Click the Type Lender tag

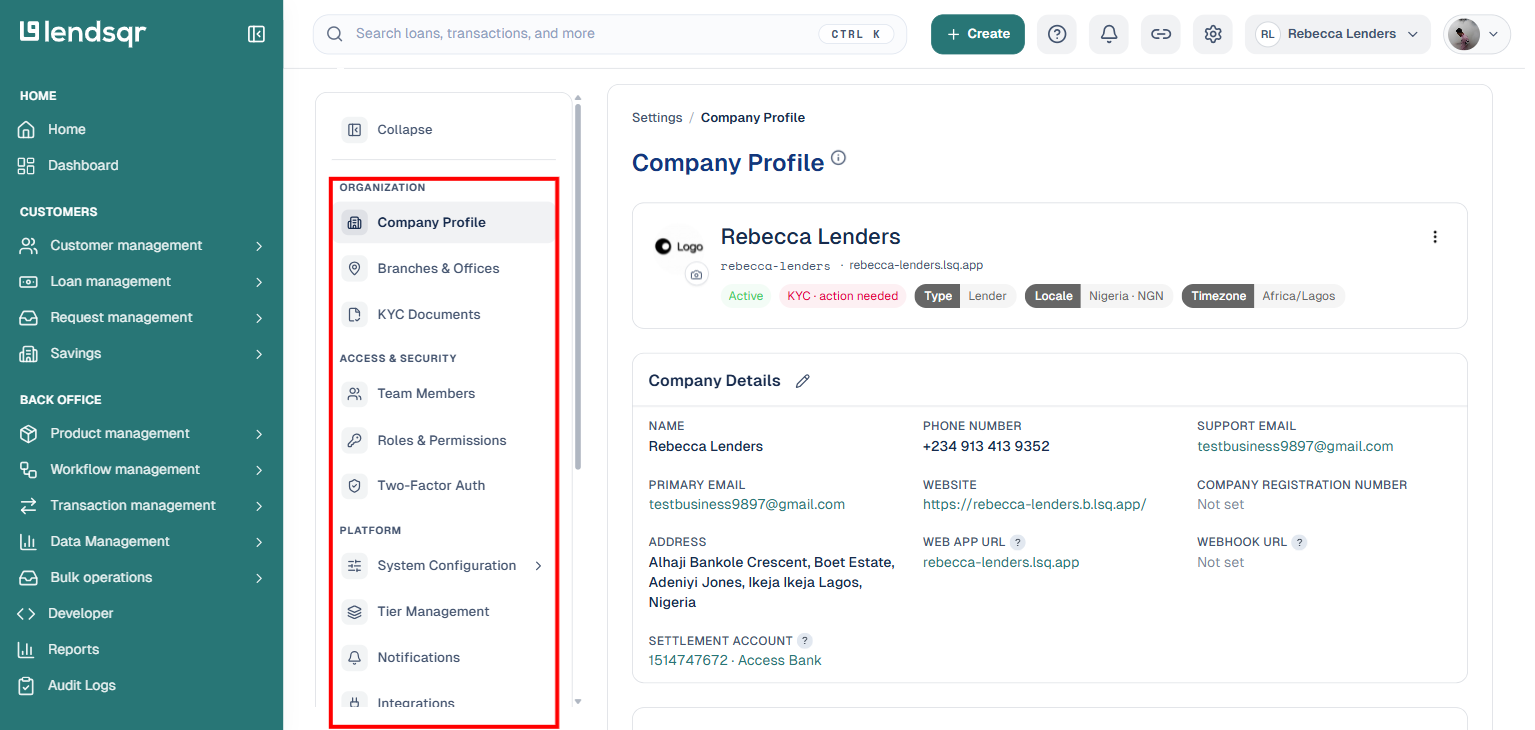(x=965, y=296)
